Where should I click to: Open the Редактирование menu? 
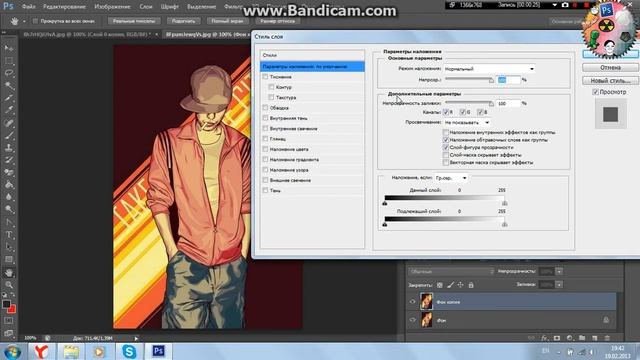click(x=64, y=7)
